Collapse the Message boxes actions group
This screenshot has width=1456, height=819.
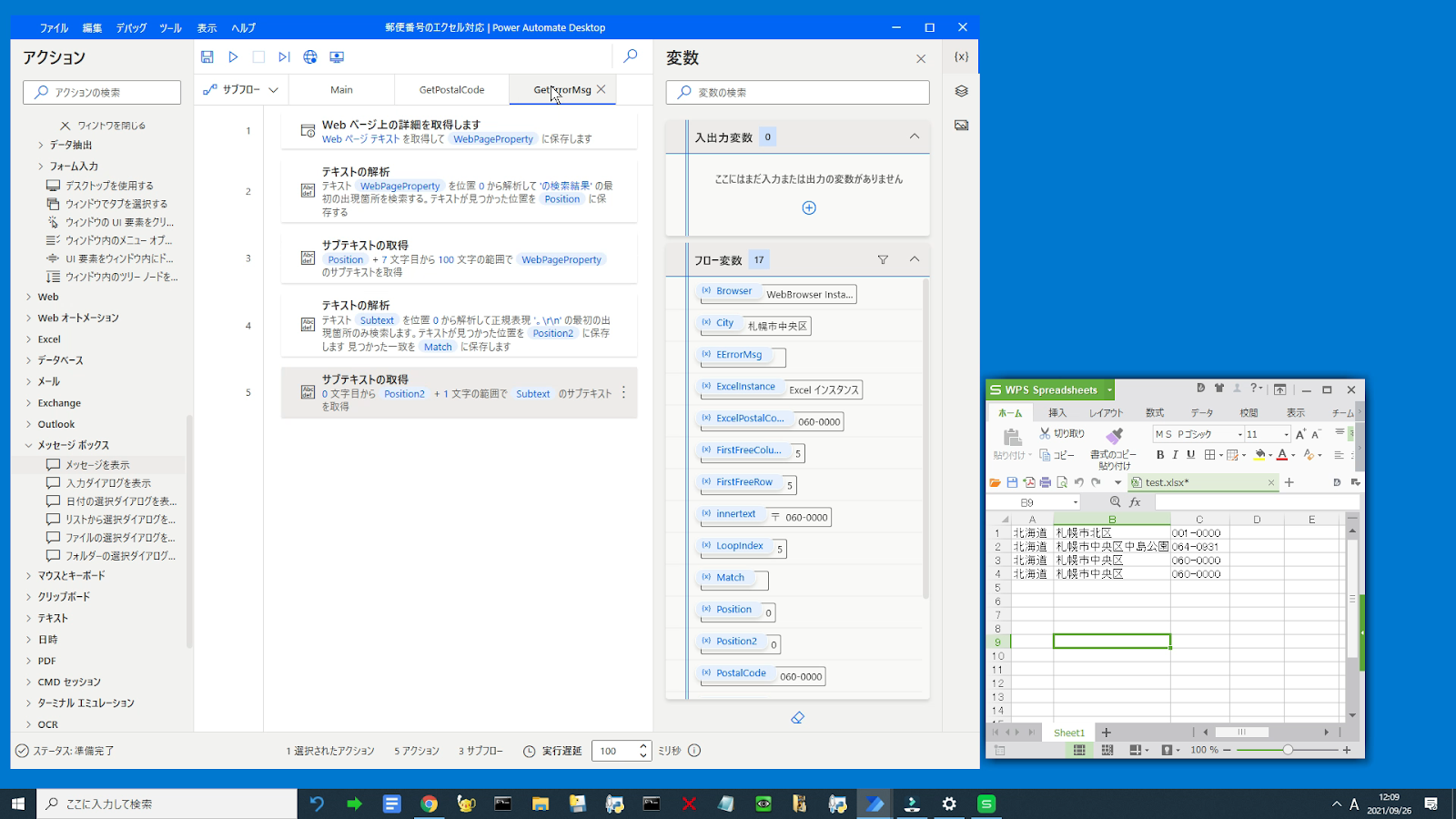point(28,445)
